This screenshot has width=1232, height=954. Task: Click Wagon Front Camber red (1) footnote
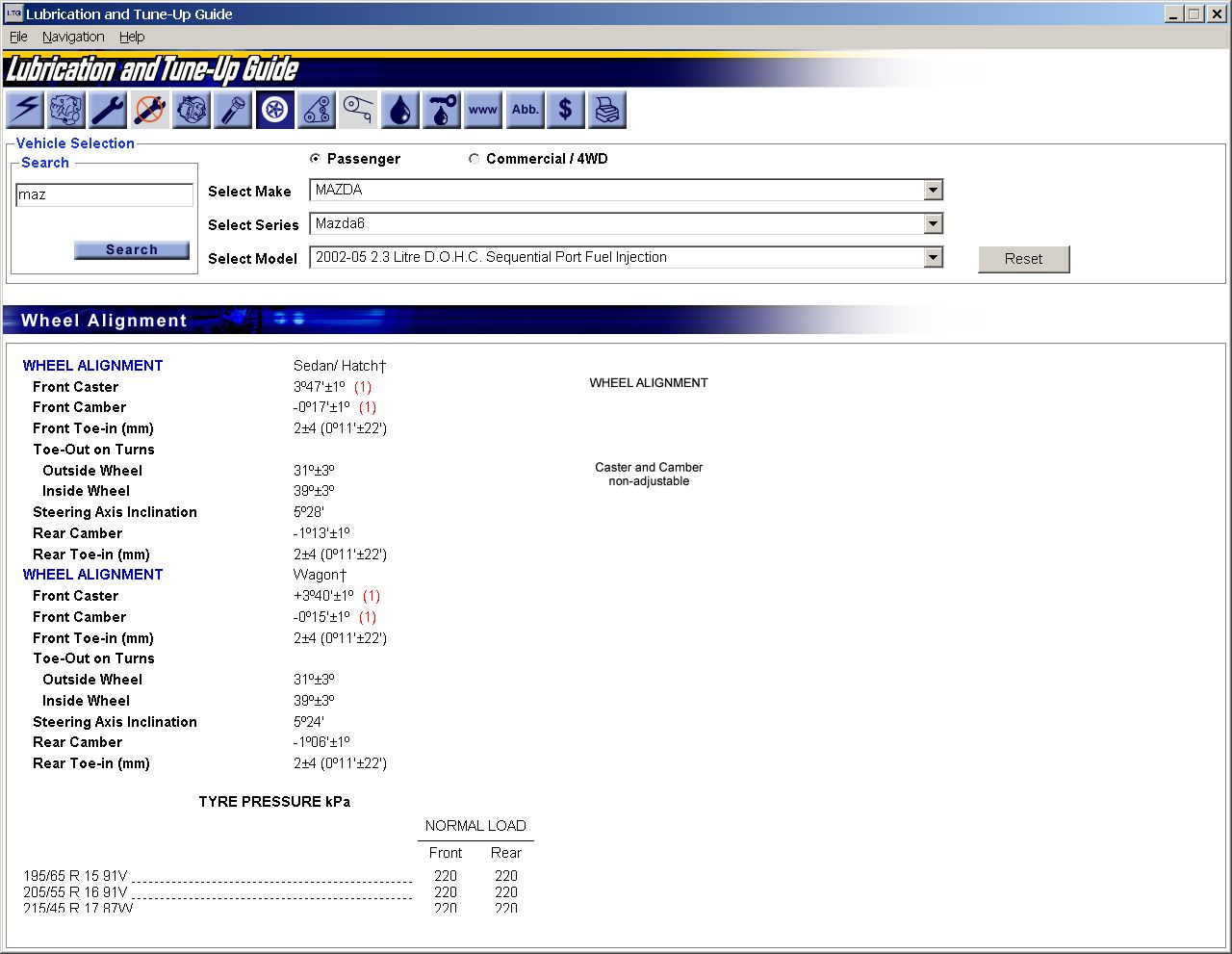pyautogui.click(x=368, y=617)
